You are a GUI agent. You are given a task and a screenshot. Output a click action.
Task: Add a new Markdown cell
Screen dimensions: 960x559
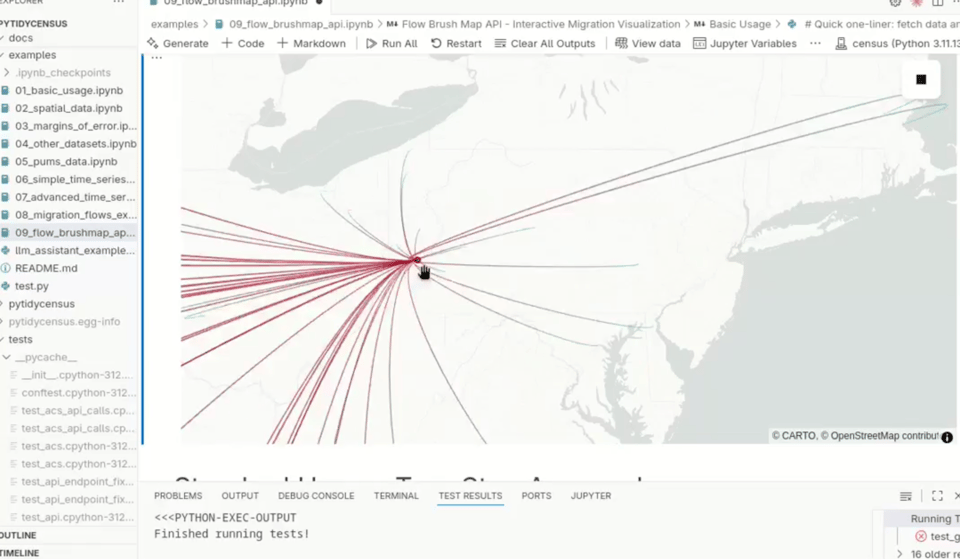(311, 43)
